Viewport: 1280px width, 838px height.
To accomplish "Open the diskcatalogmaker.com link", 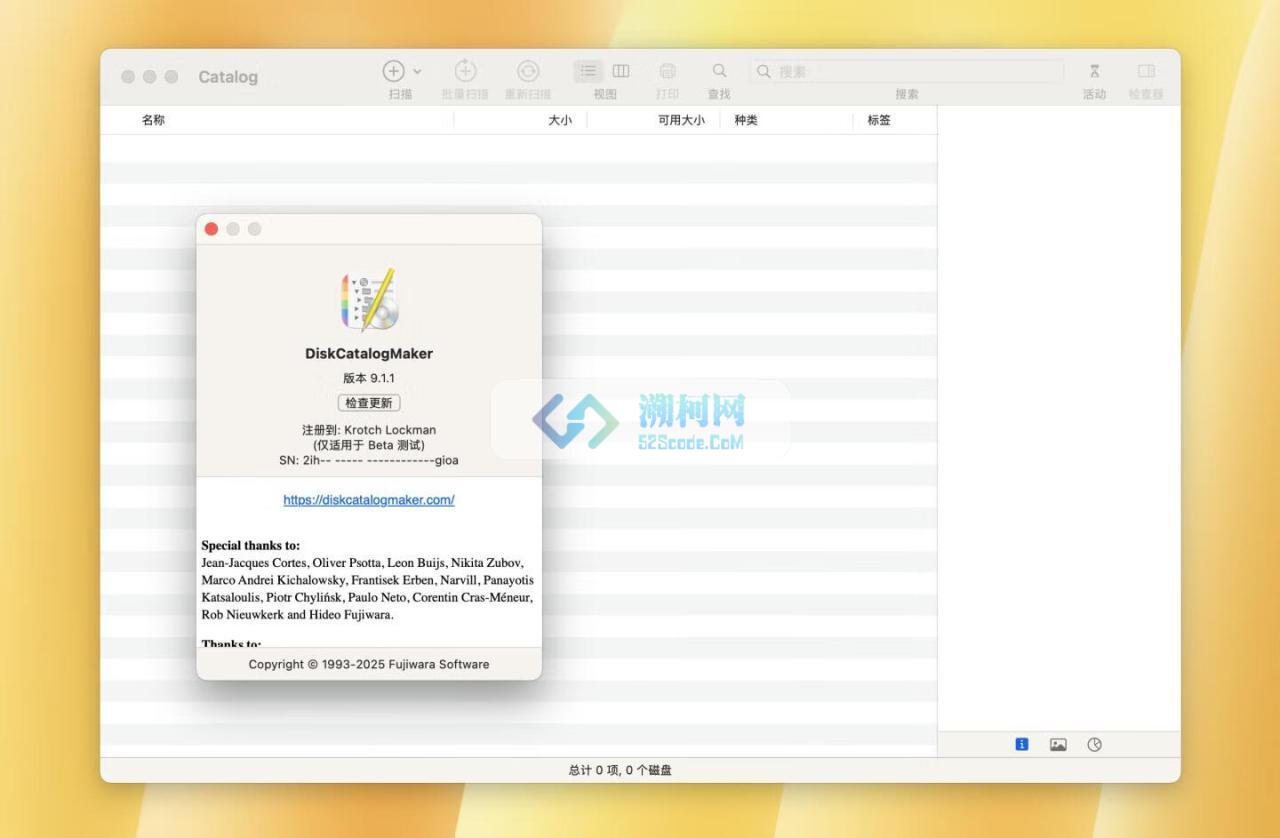I will 369,500.
